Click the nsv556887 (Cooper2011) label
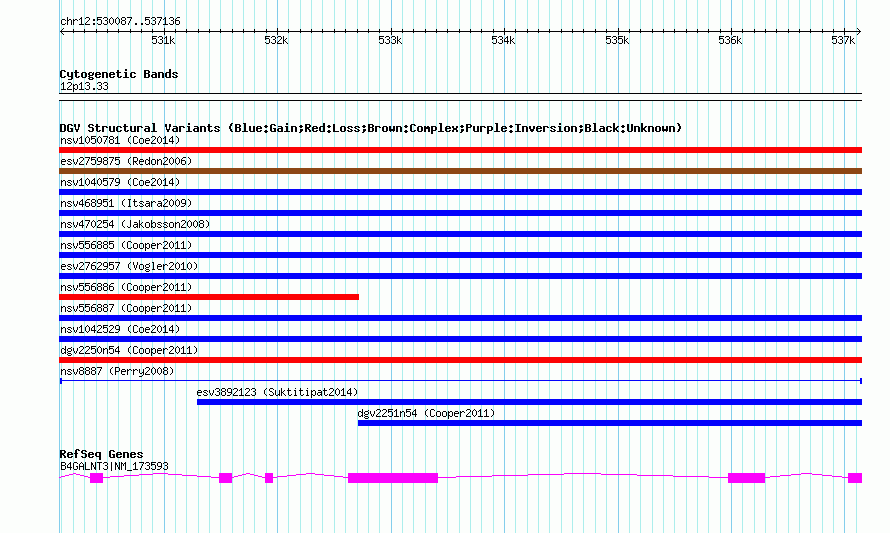 [x=126, y=308]
